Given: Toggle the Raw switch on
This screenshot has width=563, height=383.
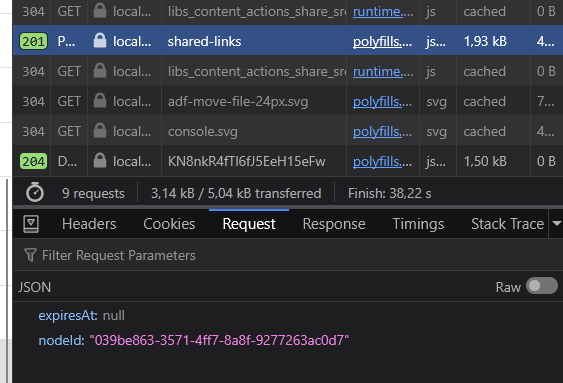Looking at the screenshot, I should coord(541,286).
